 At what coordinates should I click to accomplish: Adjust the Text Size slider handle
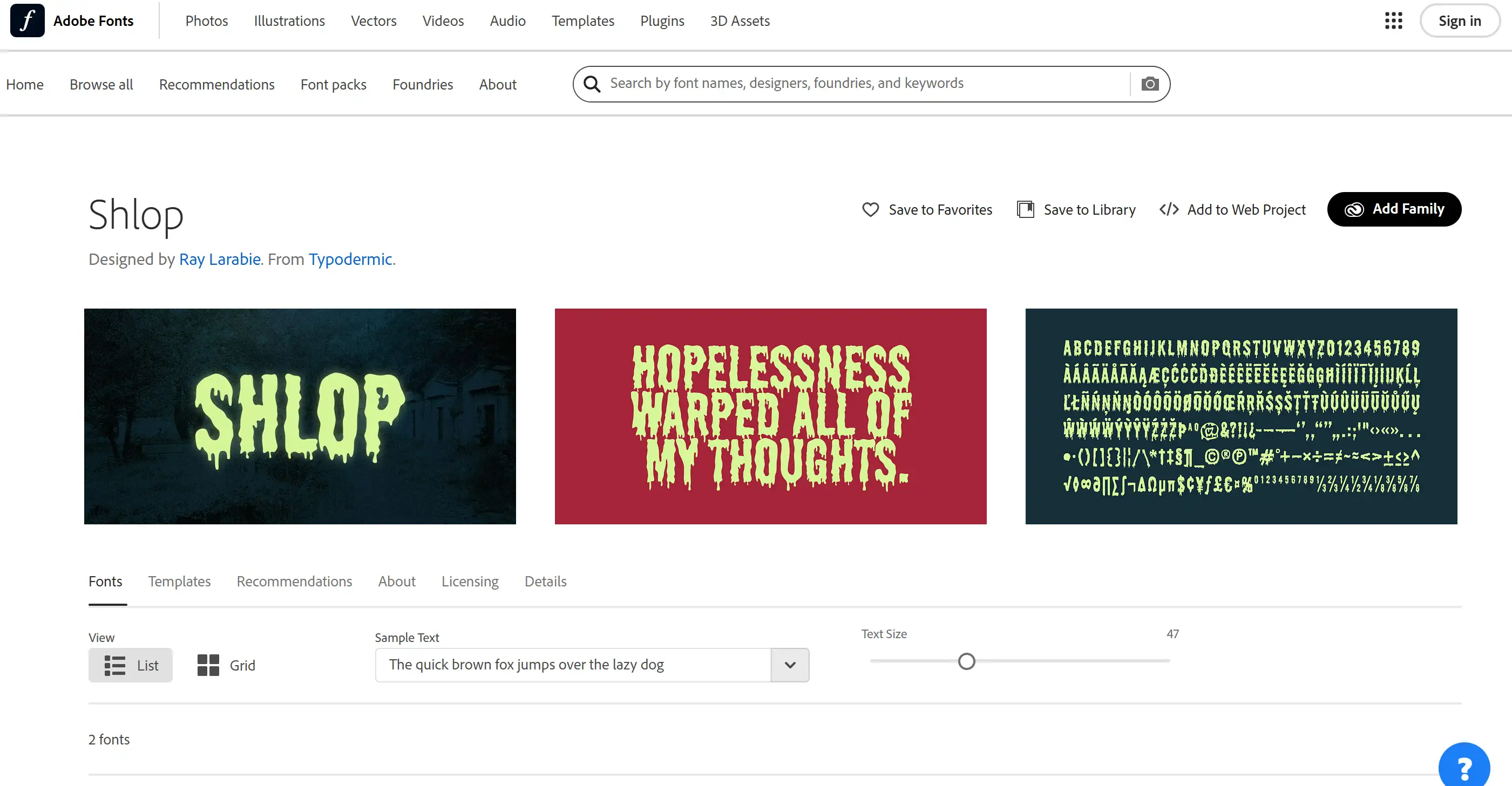(966, 661)
